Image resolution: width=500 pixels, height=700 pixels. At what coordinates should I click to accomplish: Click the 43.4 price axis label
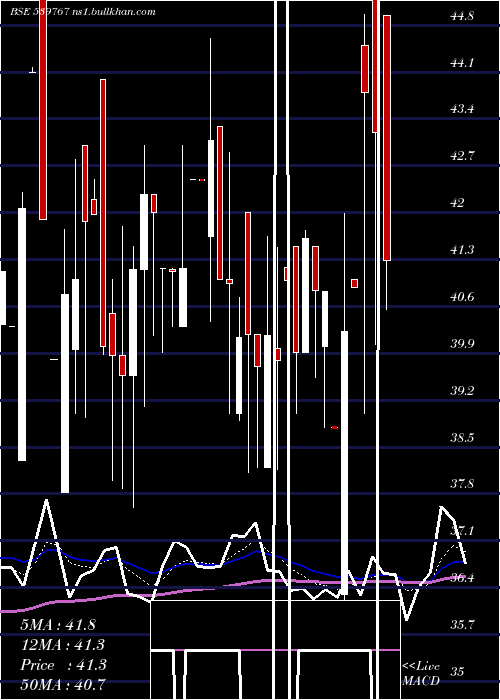(462, 109)
